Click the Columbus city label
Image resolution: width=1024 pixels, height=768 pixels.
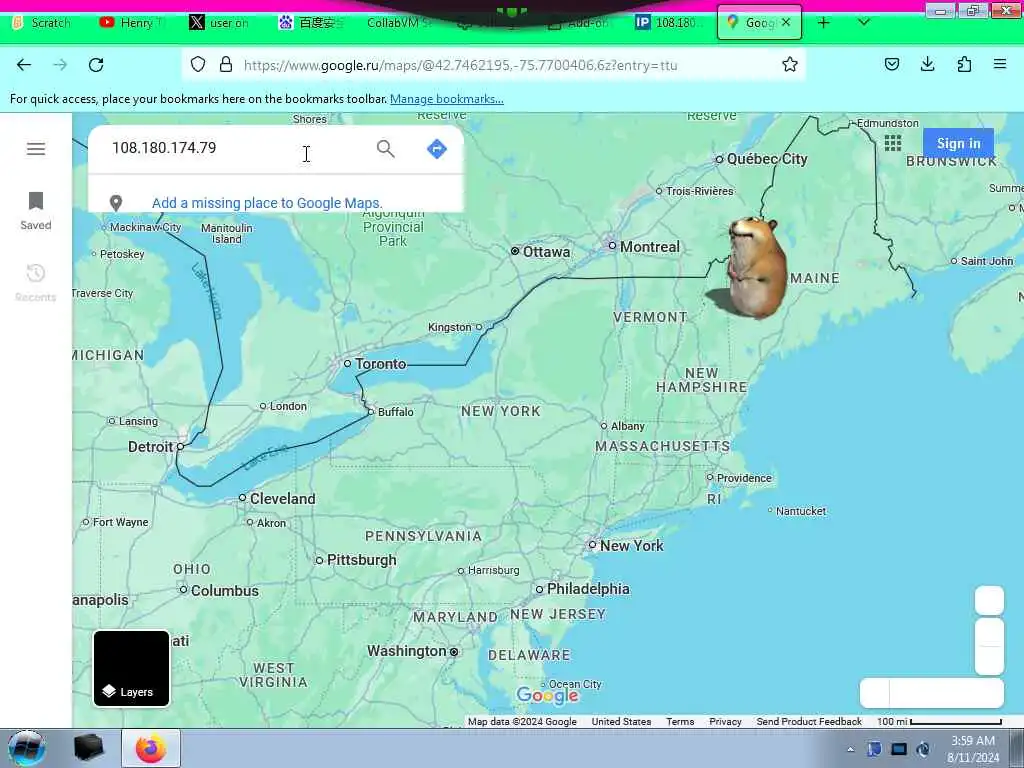click(x=225, y=591)
